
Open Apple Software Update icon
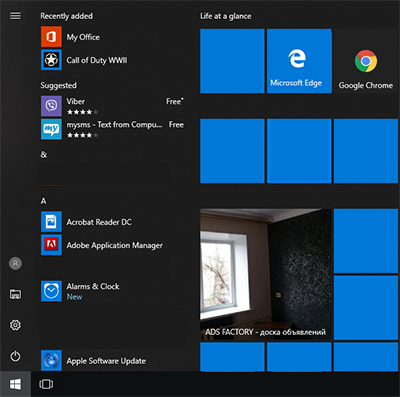(x=51, y=360)
